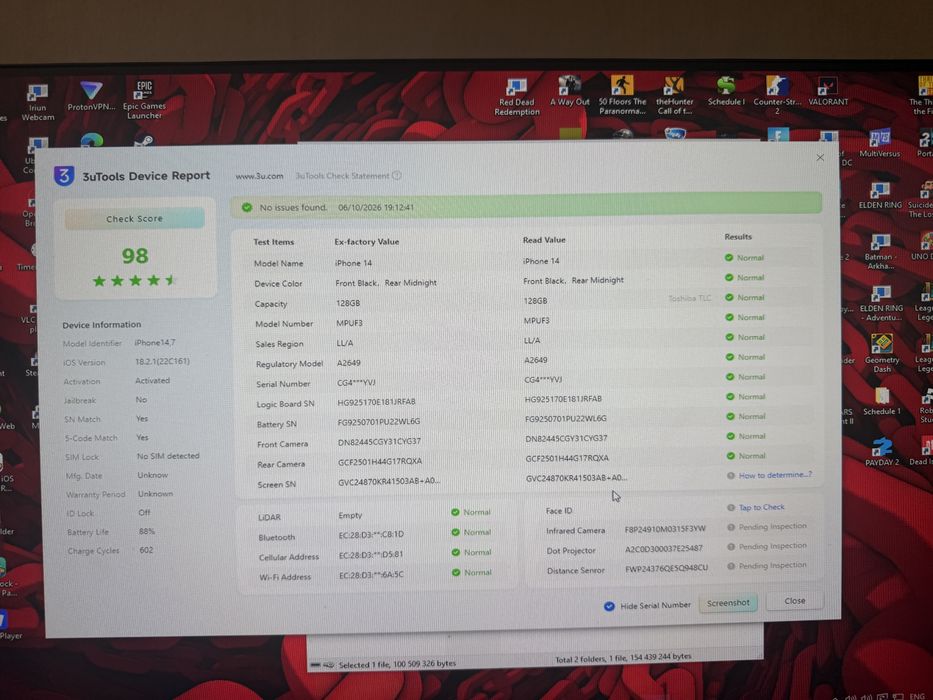Click the Toshiba TLC label

pyautogui.click(x=690, y=298)
